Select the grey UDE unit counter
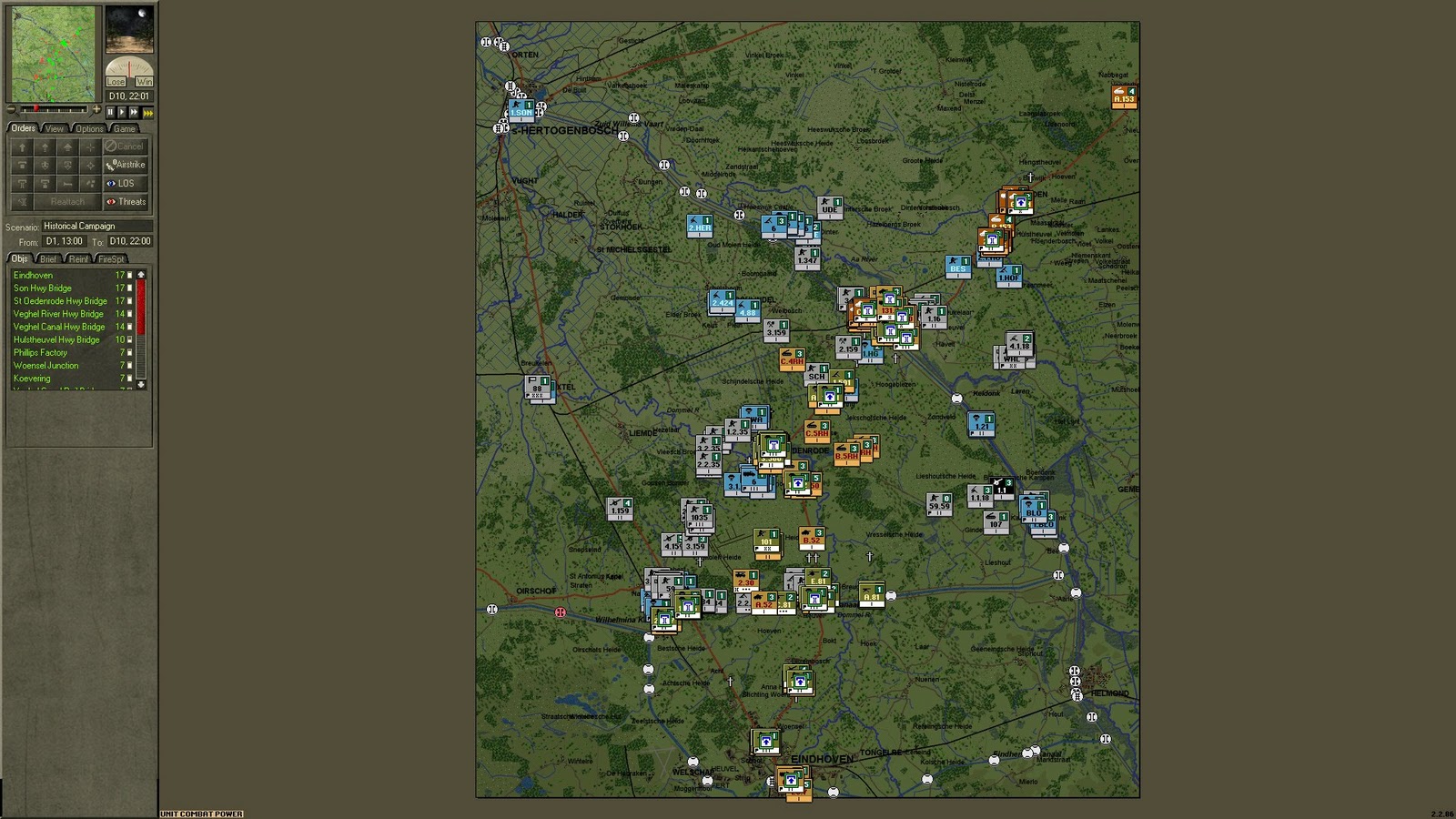 click(829, 207)
